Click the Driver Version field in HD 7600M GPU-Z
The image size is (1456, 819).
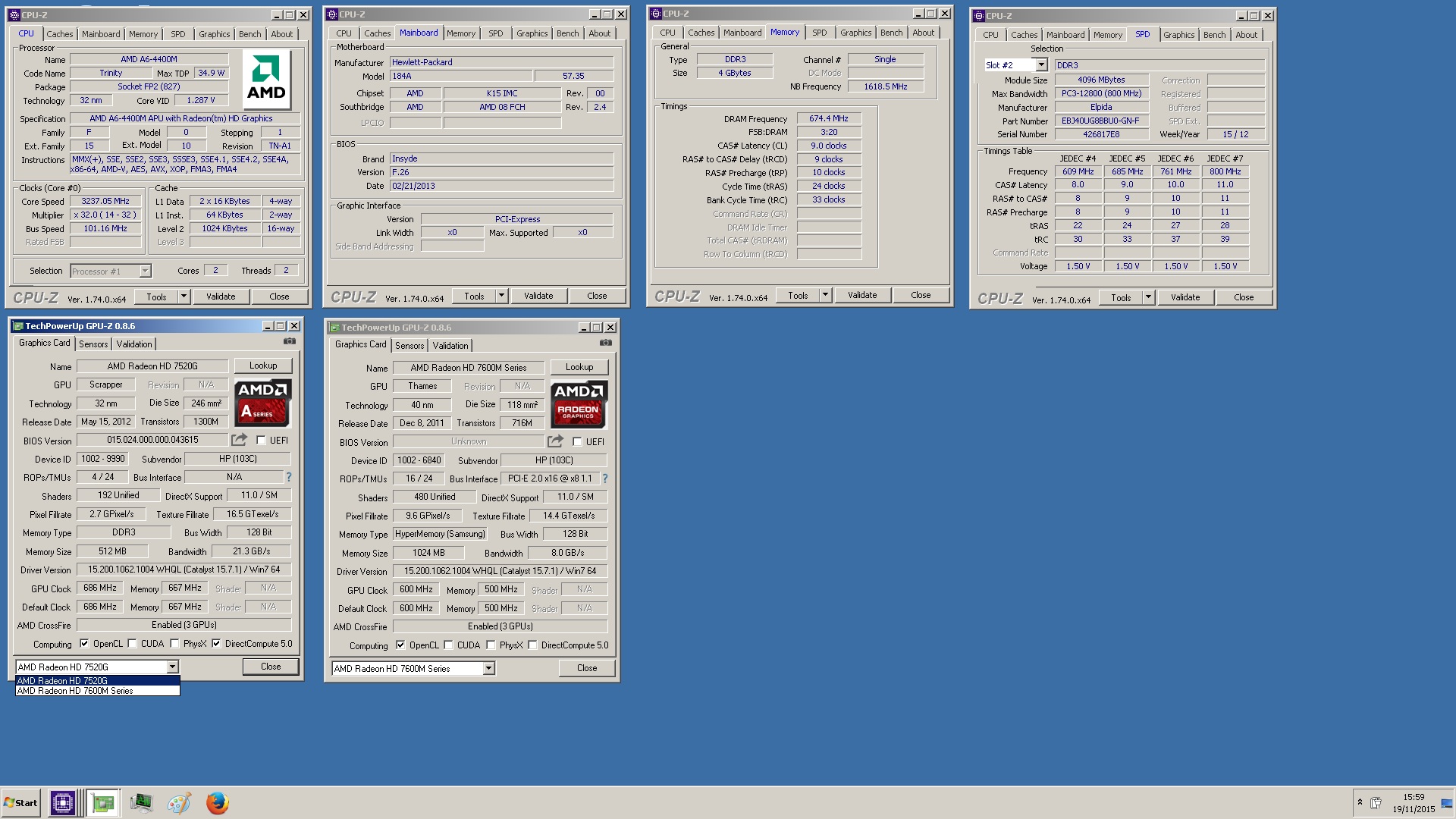[x=500, y=571]
